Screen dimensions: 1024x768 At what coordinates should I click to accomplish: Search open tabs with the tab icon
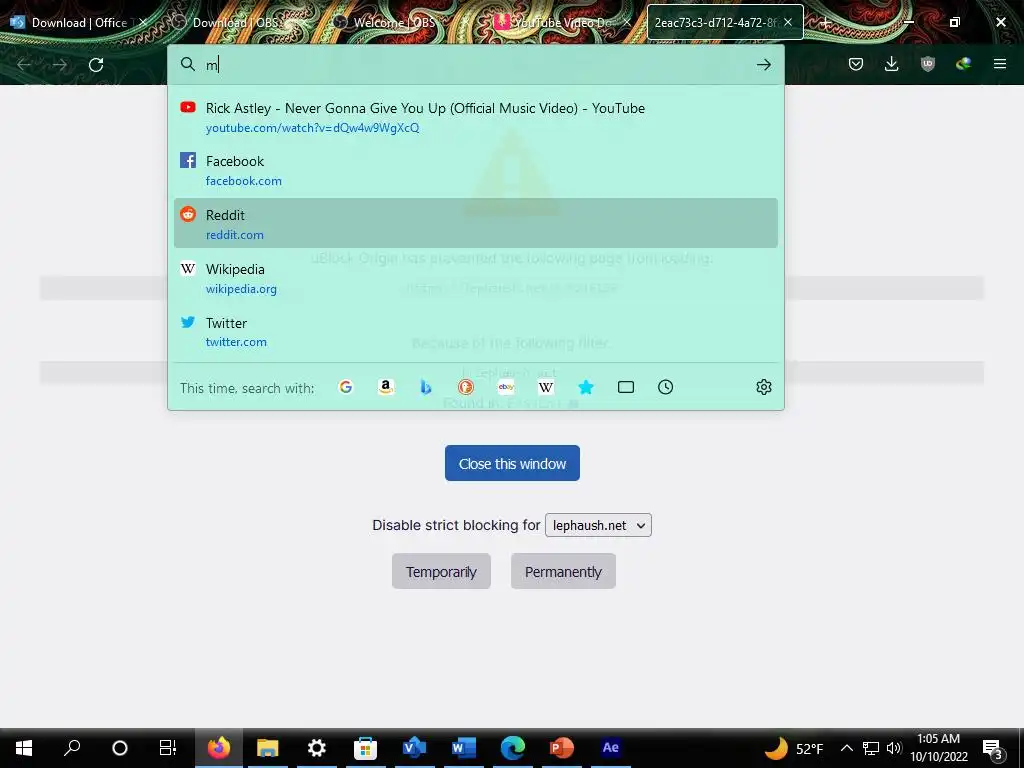pyautogui.click(x=626, y=387)
